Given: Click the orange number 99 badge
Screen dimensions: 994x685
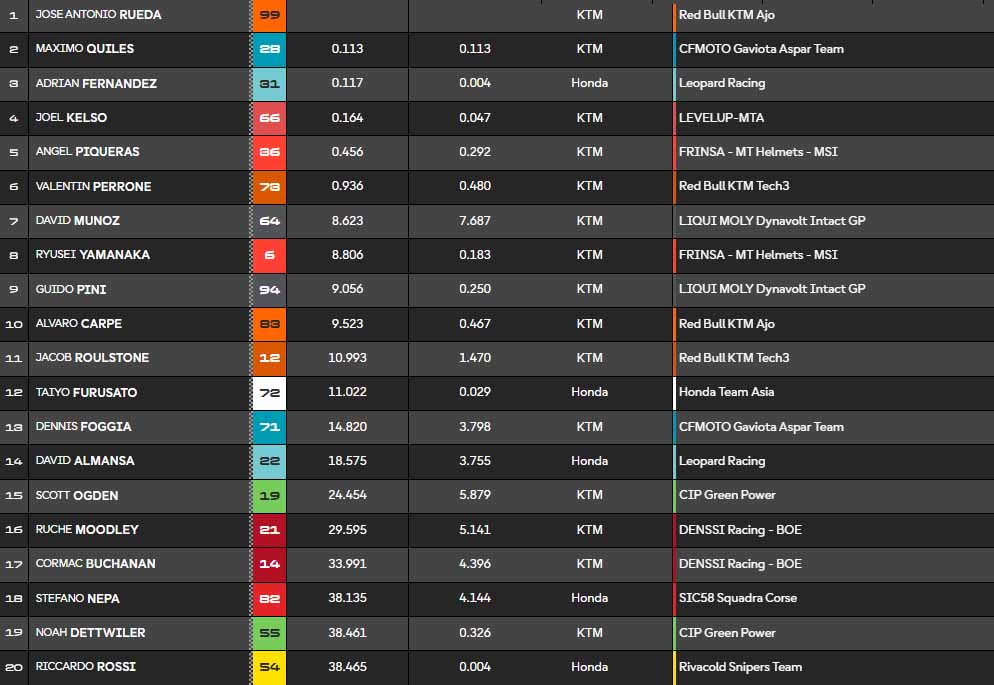Looking at the screenshot, I should click(x=268, y=15).
